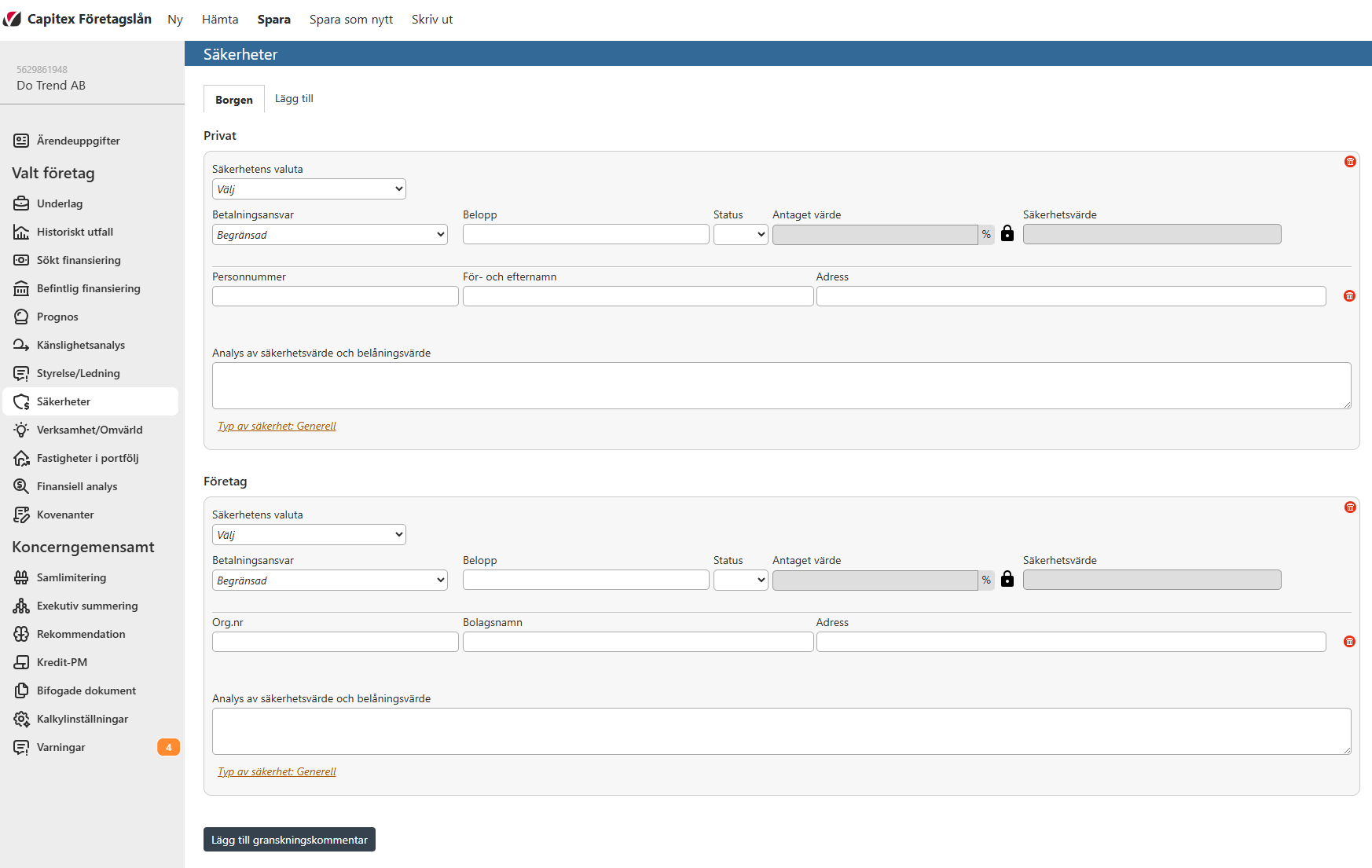Click the Fastigheter i portfölj house icon
1372x868 pixels.
[x=21, y=458]
